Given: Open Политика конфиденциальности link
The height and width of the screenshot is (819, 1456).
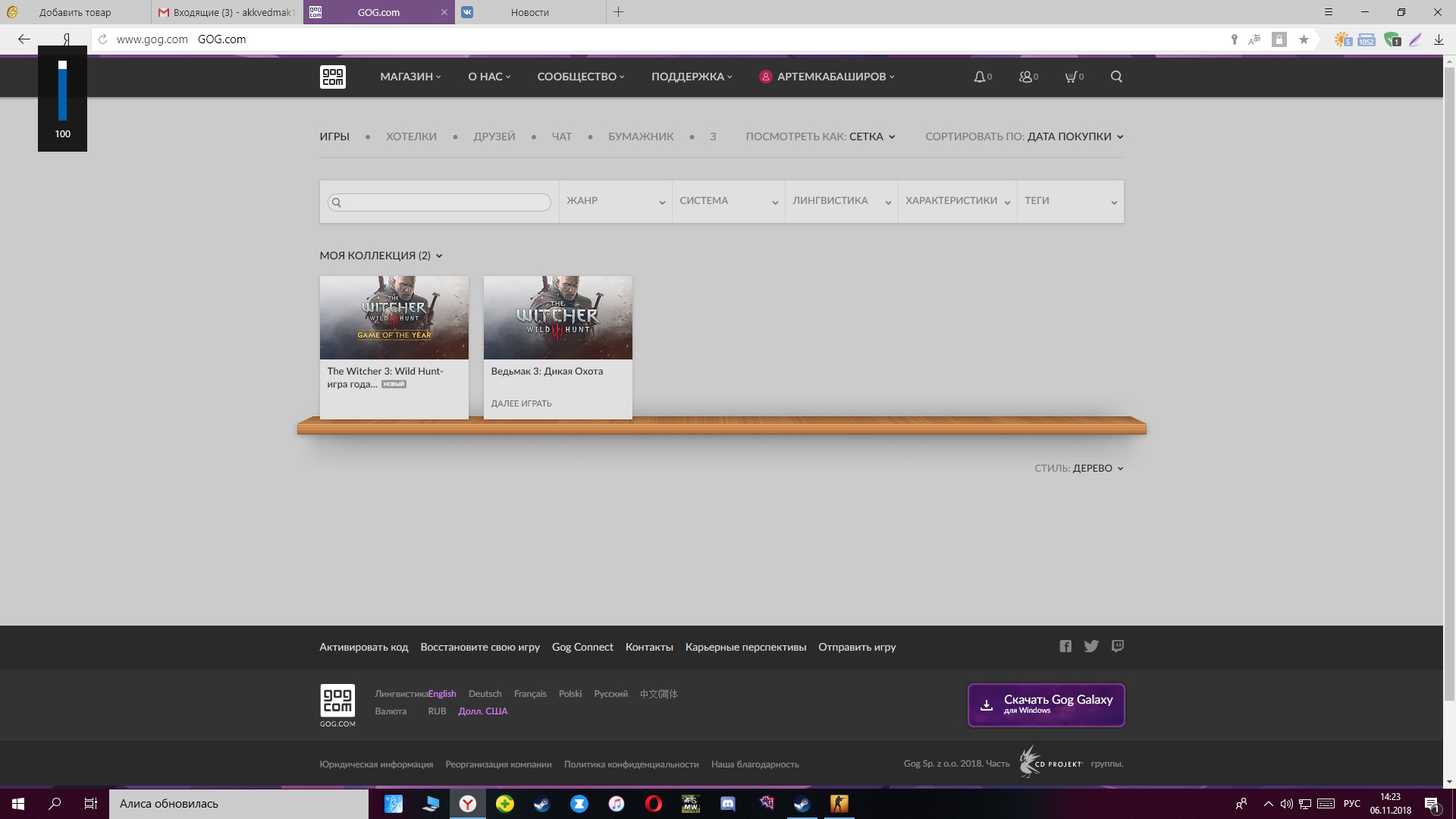Looking at the screenshot, I should [631, 764].
